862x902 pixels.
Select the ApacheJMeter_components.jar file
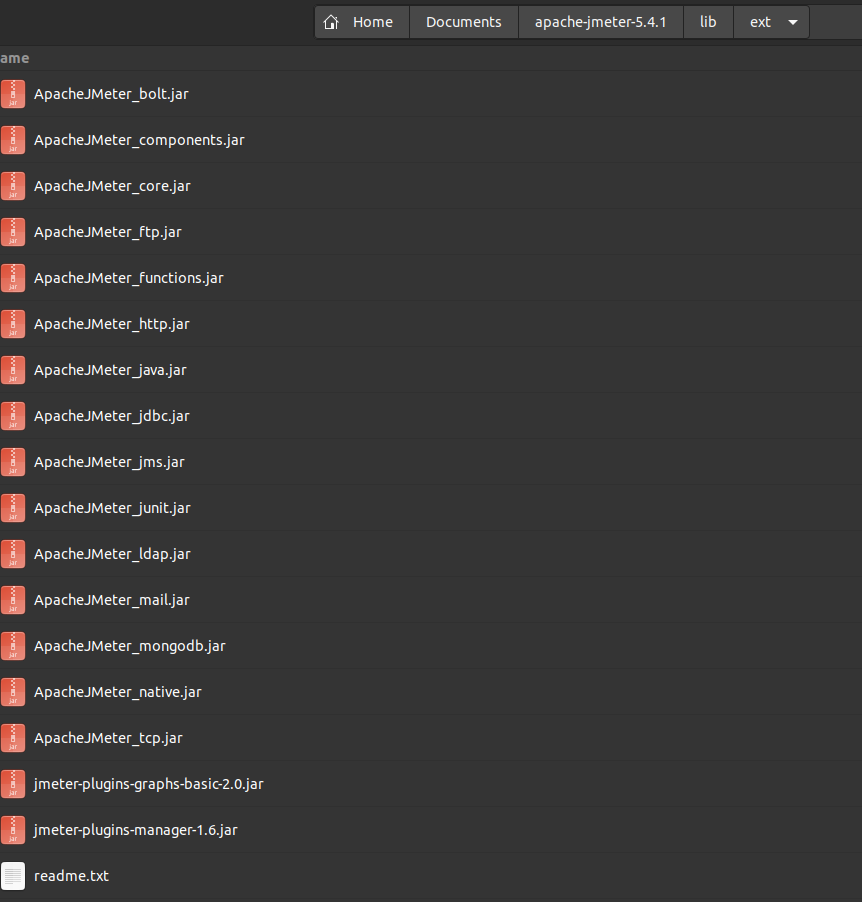point(139,140)
